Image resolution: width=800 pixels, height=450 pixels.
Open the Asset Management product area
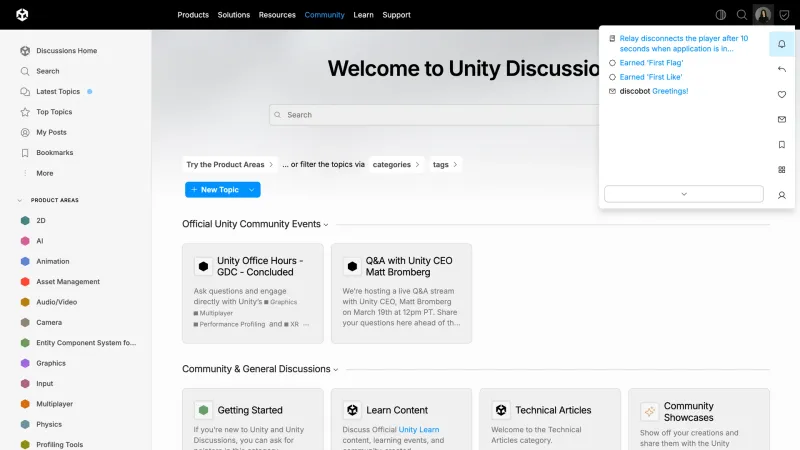pyautogui.click(x=68, y=282)
